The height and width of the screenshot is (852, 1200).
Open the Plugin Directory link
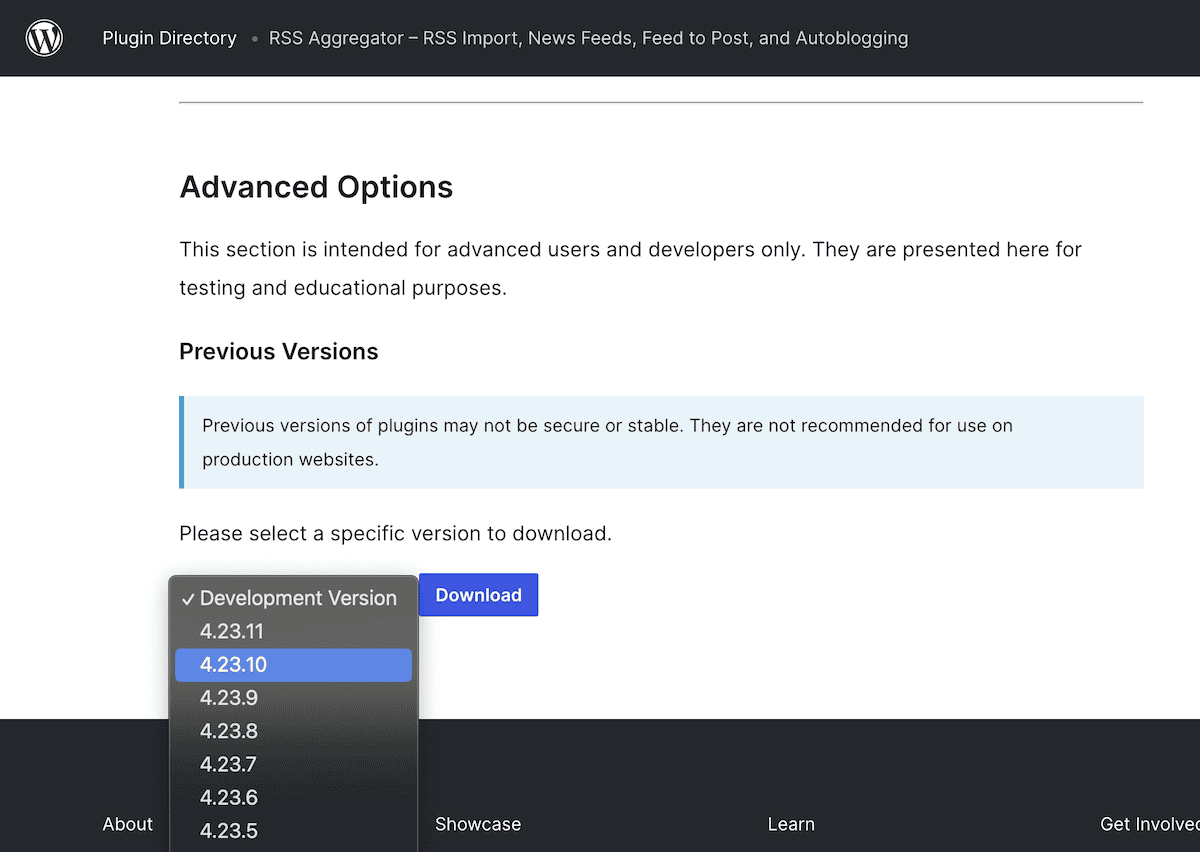coord(169,38)
